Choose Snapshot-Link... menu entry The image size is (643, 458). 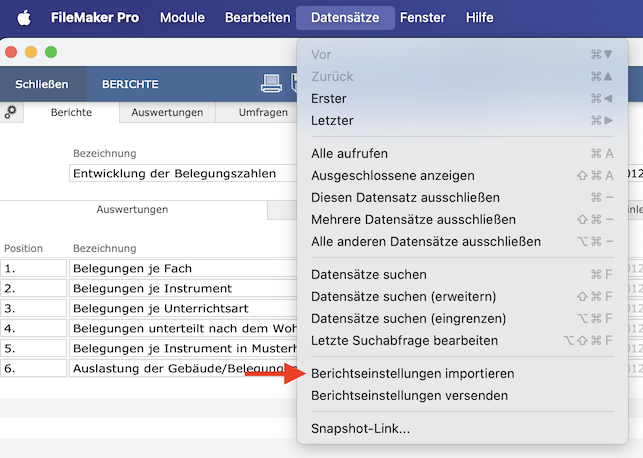(462, 428)
